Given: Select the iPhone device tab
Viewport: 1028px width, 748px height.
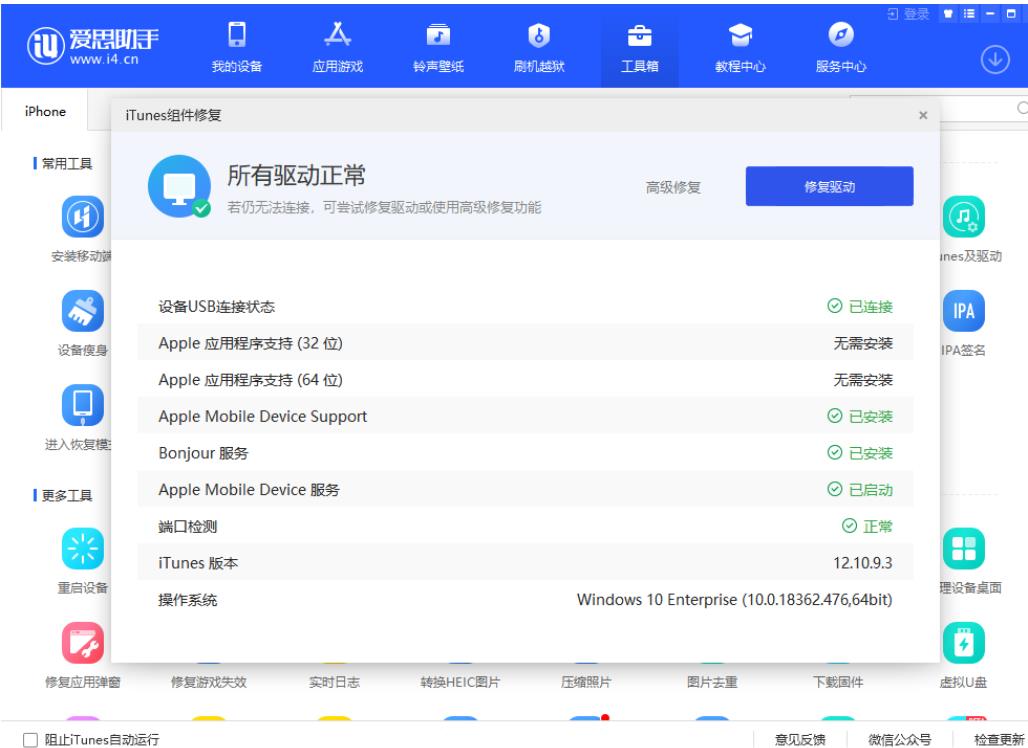Looking at the screenshot, I should 45,112.
